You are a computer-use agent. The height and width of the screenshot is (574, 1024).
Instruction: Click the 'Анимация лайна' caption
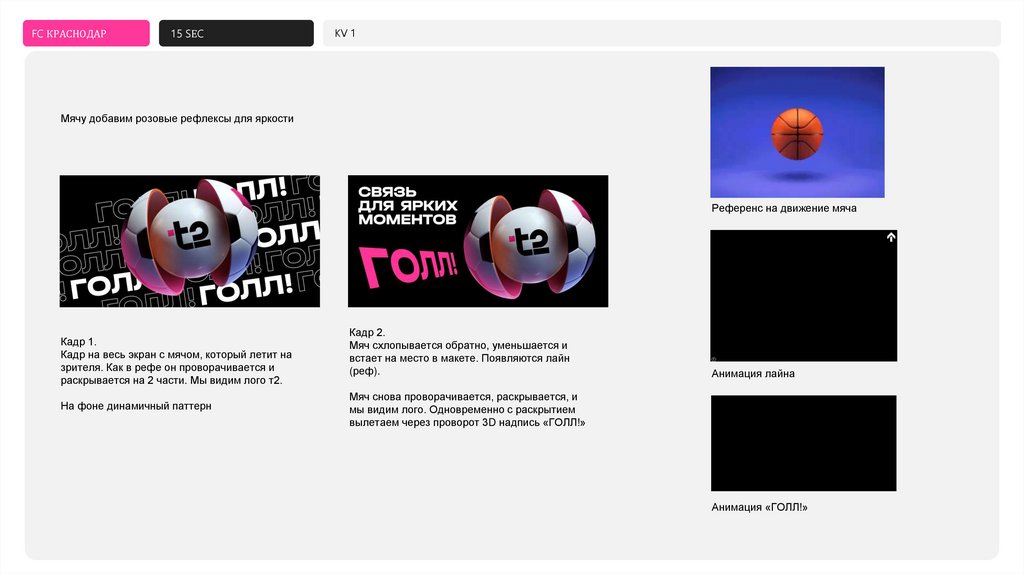point(753,374)
